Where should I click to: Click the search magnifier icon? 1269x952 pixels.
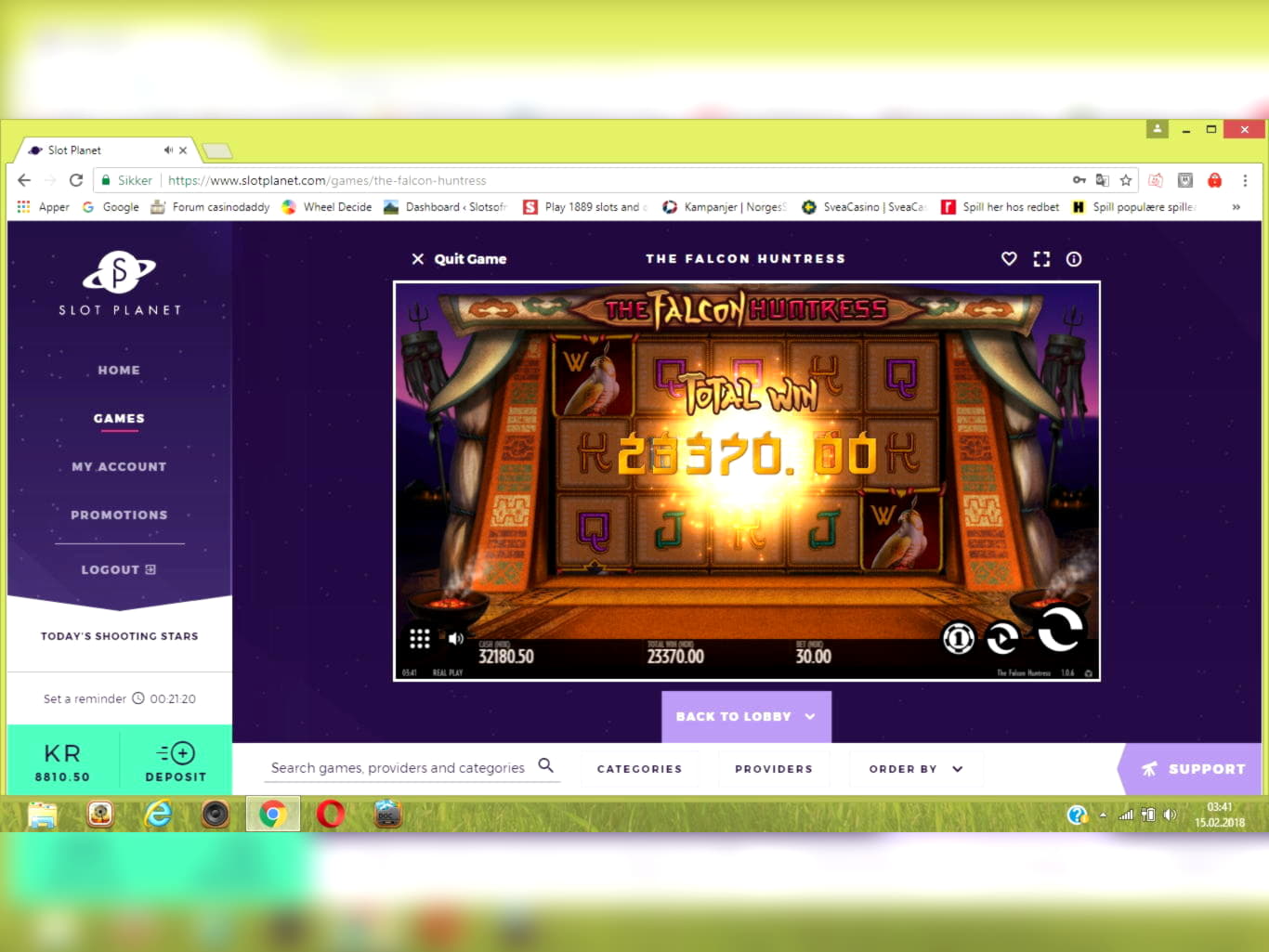(546, 765)
